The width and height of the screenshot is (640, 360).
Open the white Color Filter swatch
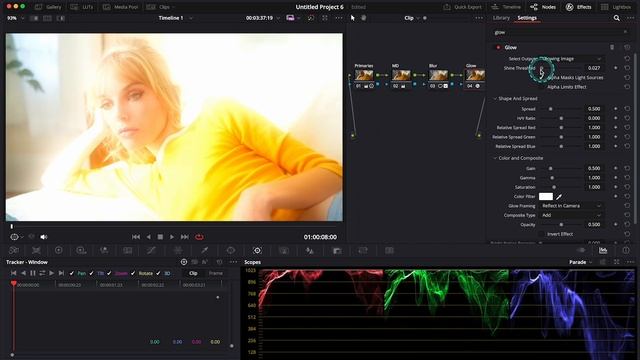pyautogui.click(x=546, y=196)
